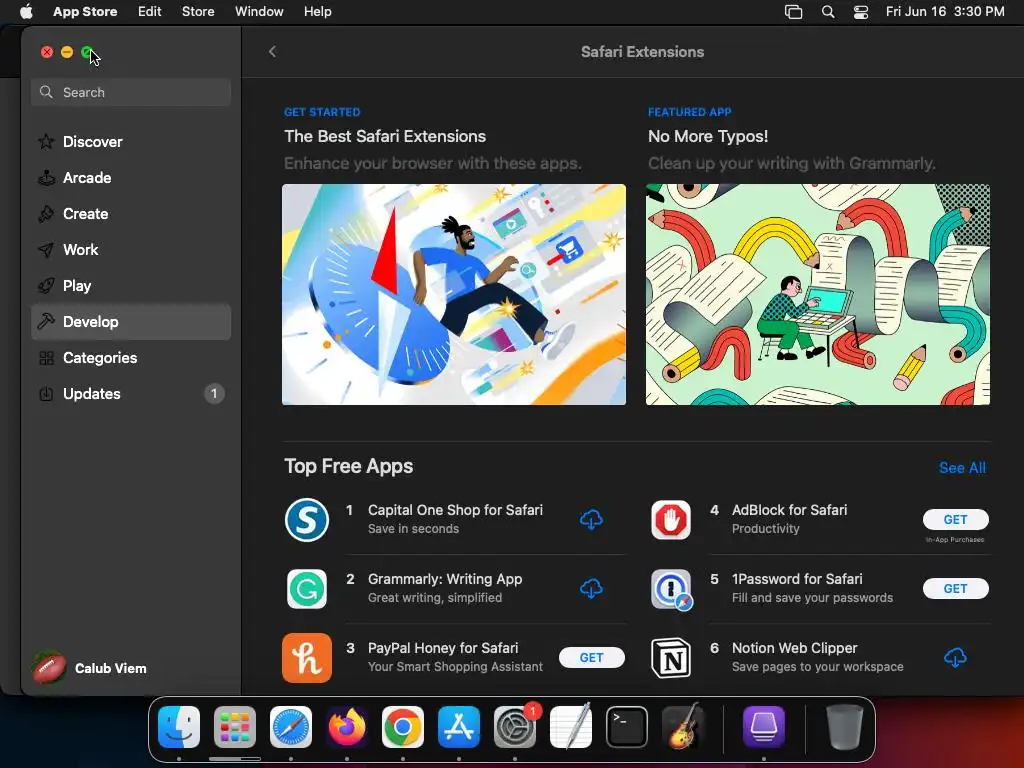Open the Window menu
The width and height of the screenshot is (1024, 768).
[x=259, y=12]
